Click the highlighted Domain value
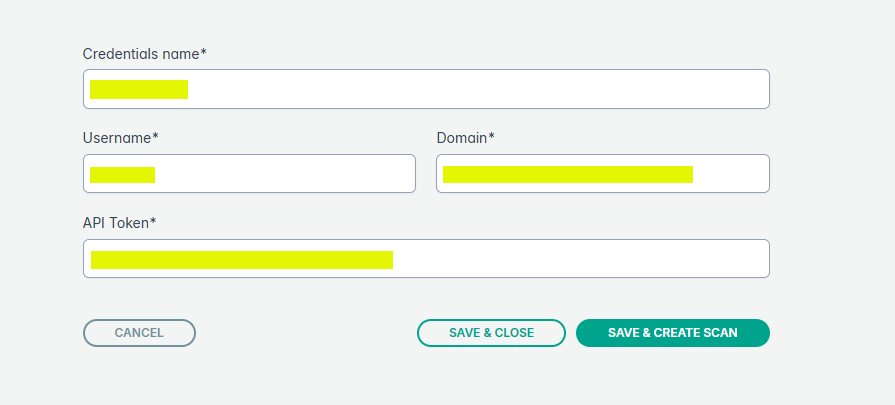 tap(567, 175)
